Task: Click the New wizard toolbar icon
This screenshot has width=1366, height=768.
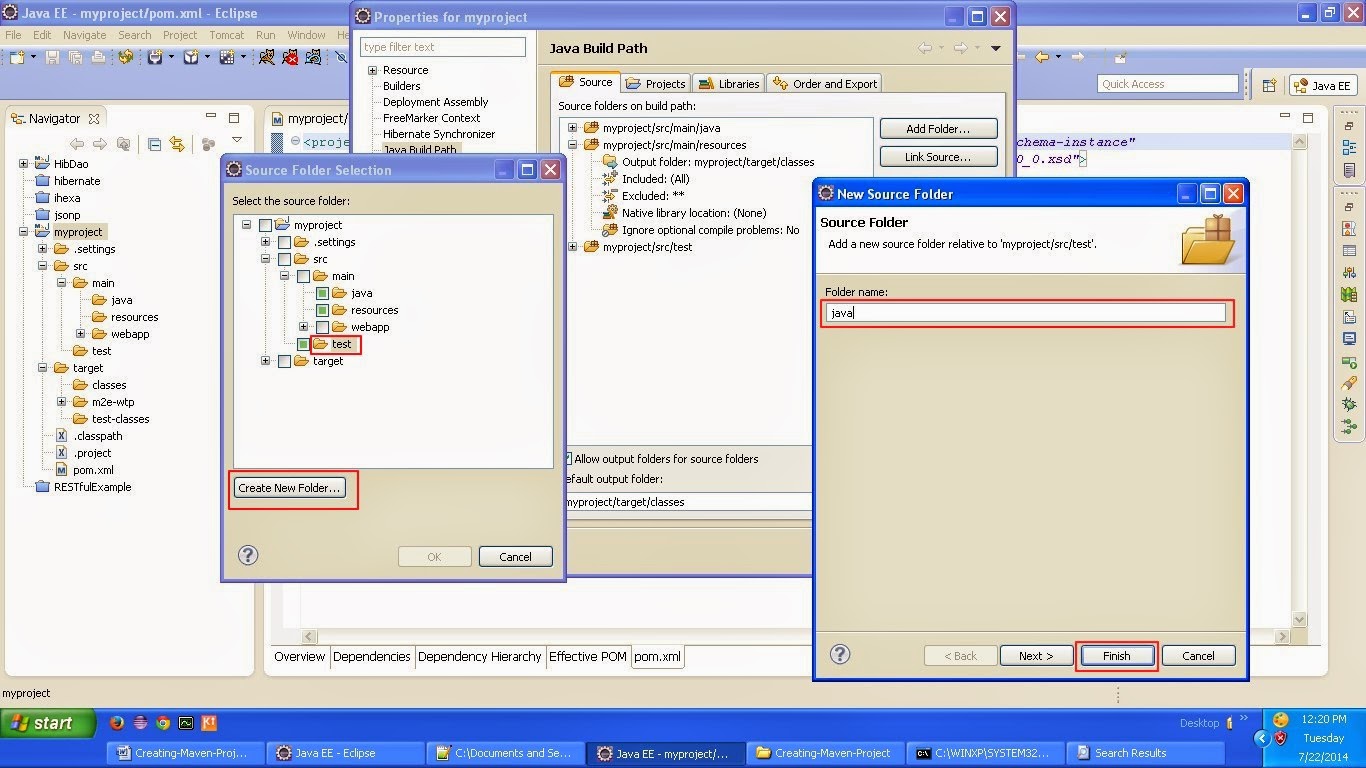Action: coord(18,57)
